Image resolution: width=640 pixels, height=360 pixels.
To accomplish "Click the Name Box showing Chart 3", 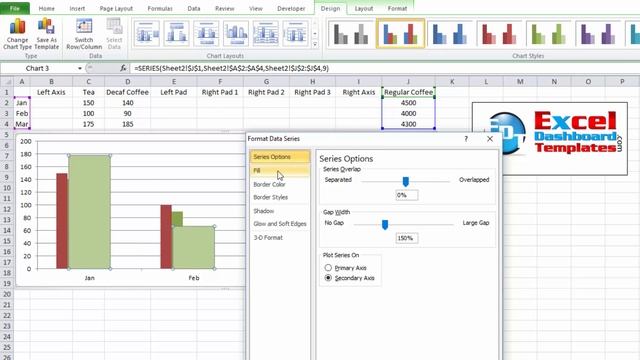I will coord(38,68).
